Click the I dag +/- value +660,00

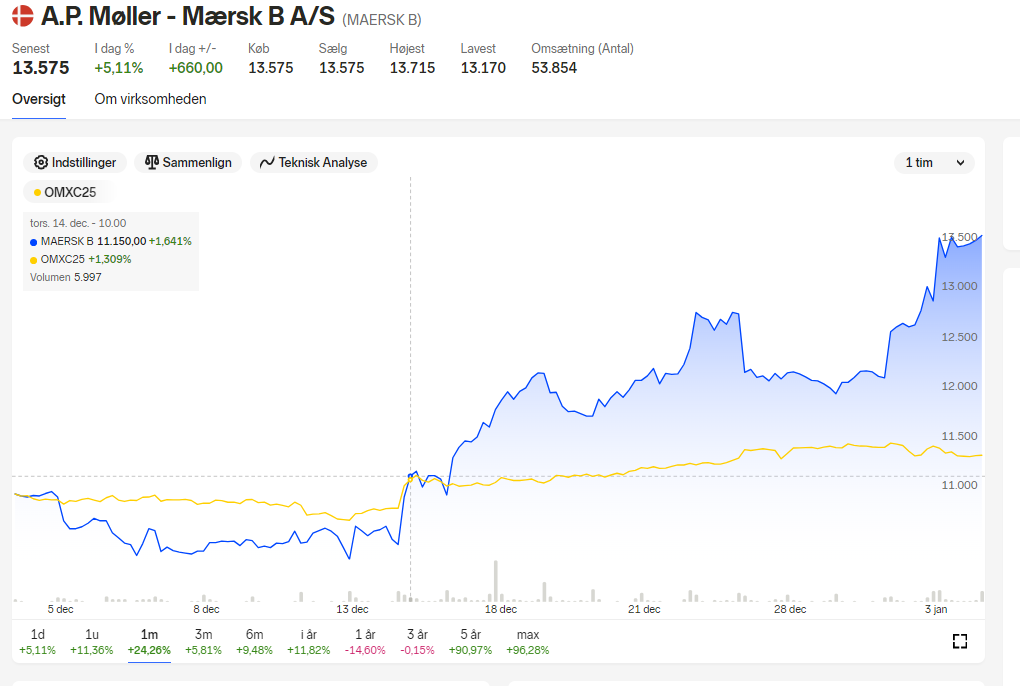click(x=195, y=68)
